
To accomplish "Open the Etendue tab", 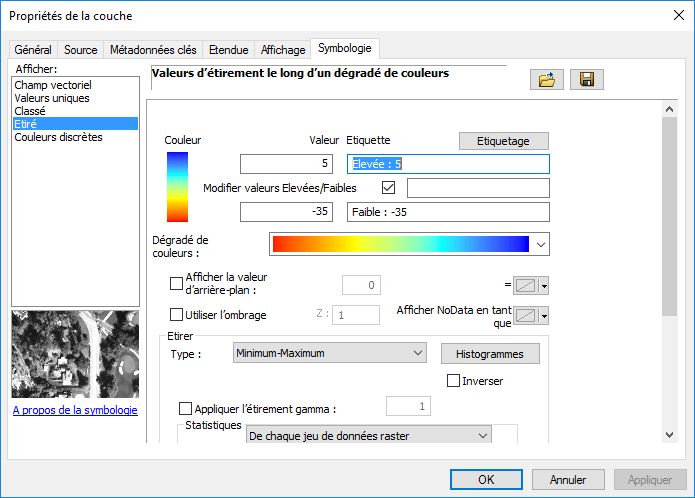I will (228, 49).
